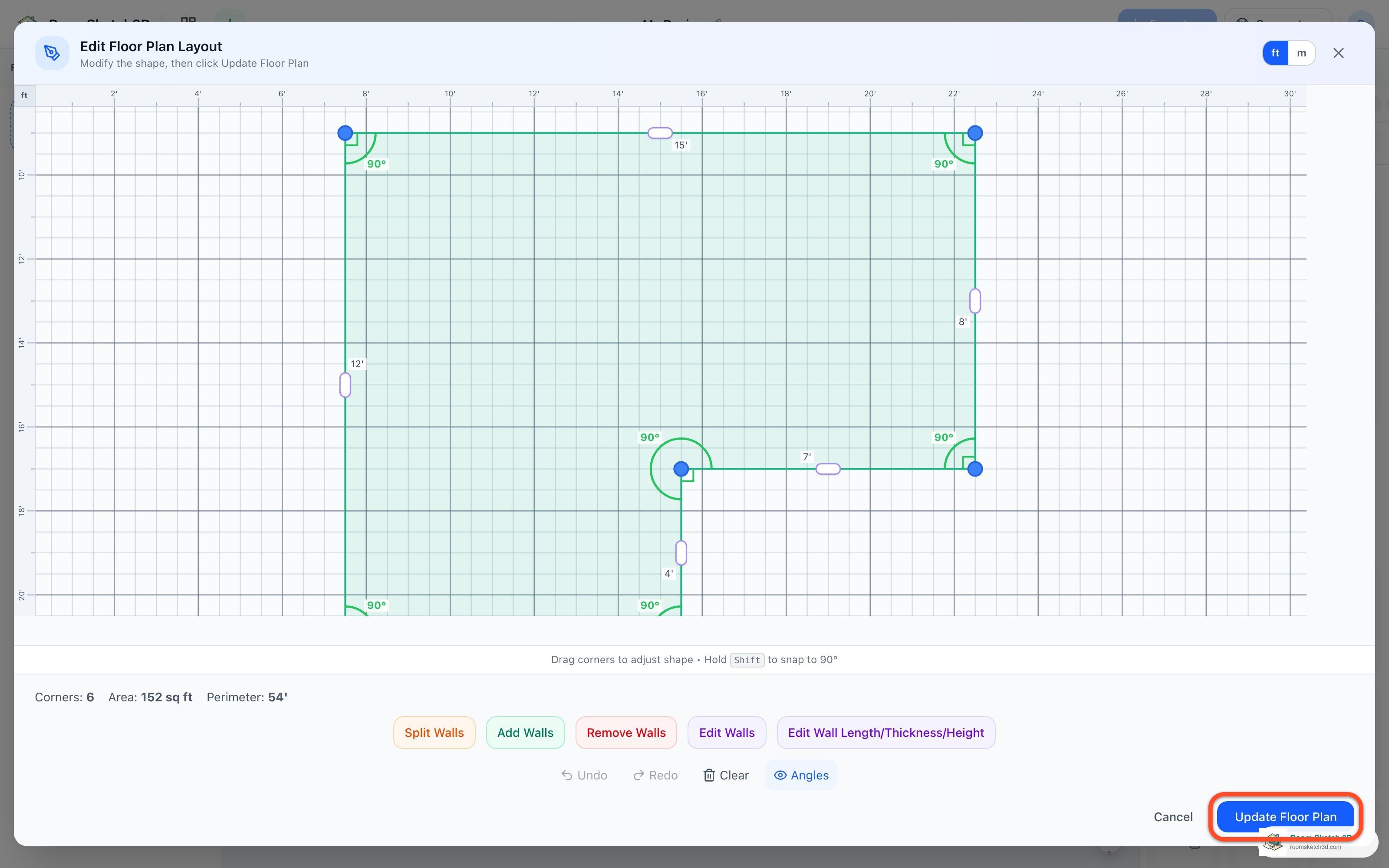Click the 8' right wall midpoint handle

pyautogui.click(x=974, y=301)
